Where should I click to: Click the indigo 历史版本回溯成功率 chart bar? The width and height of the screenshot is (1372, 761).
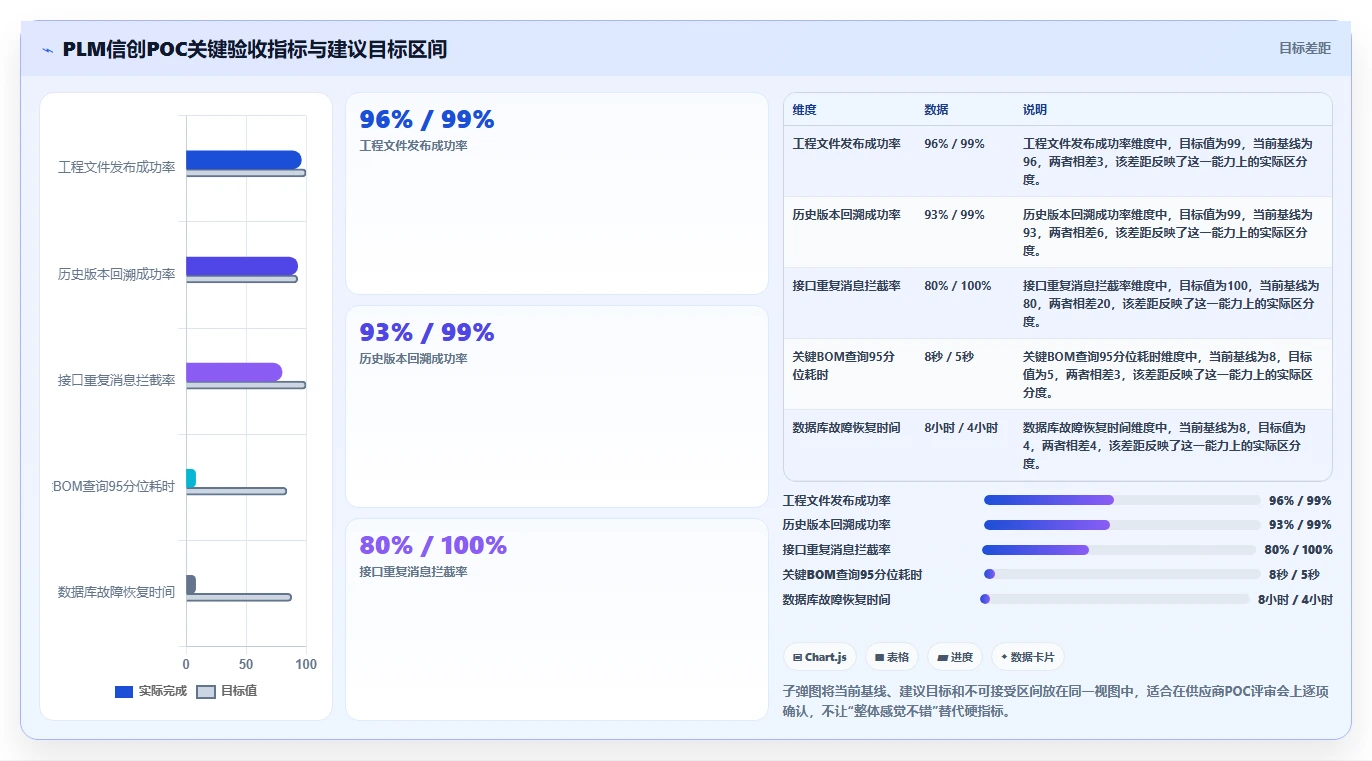(242, 266)
